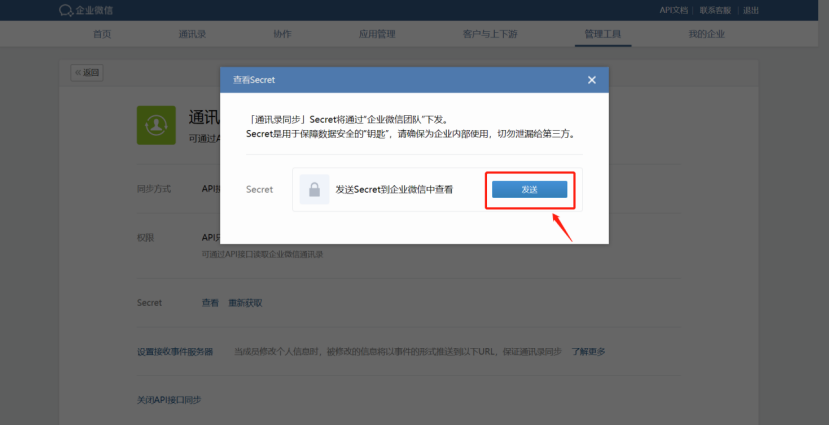Click the 关闭API接口同步 link
Image resolution: width=830 pixels, height=426 pixels.
click(169, 400)
